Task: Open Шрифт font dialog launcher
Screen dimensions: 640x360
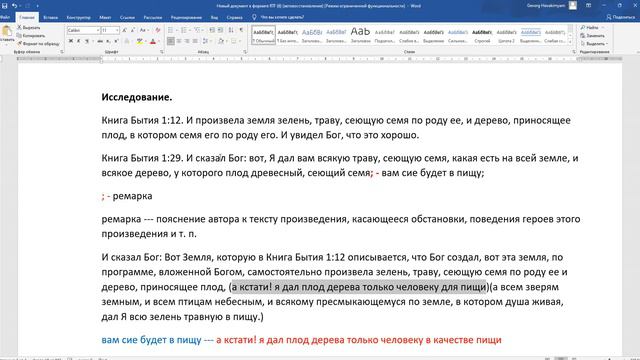Action: coord(162,52)
